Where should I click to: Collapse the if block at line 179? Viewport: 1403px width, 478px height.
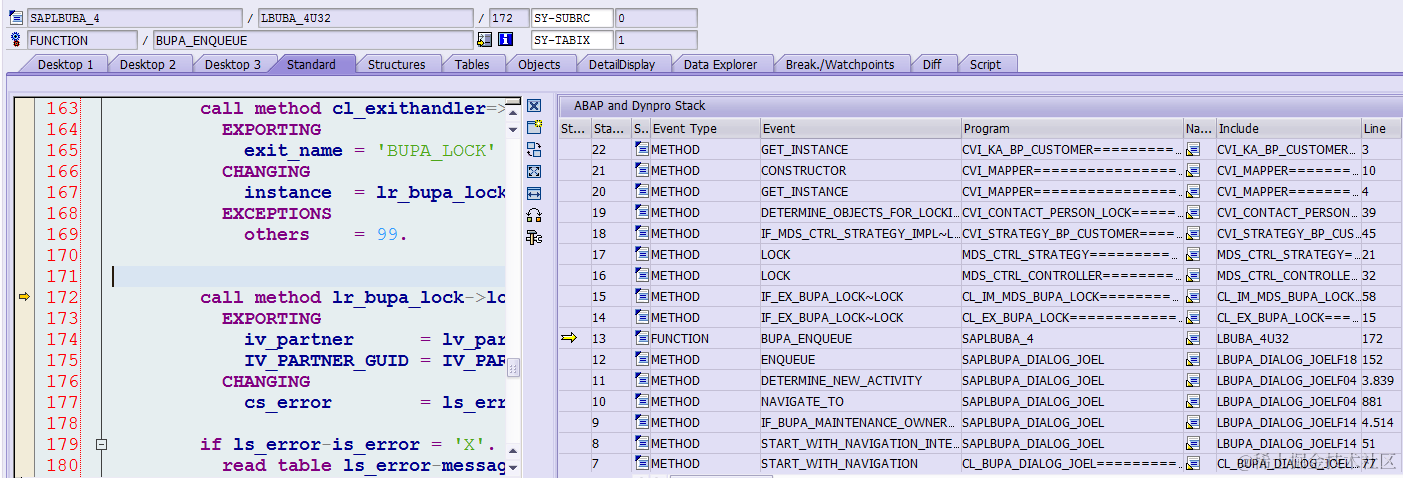[101, 445]
